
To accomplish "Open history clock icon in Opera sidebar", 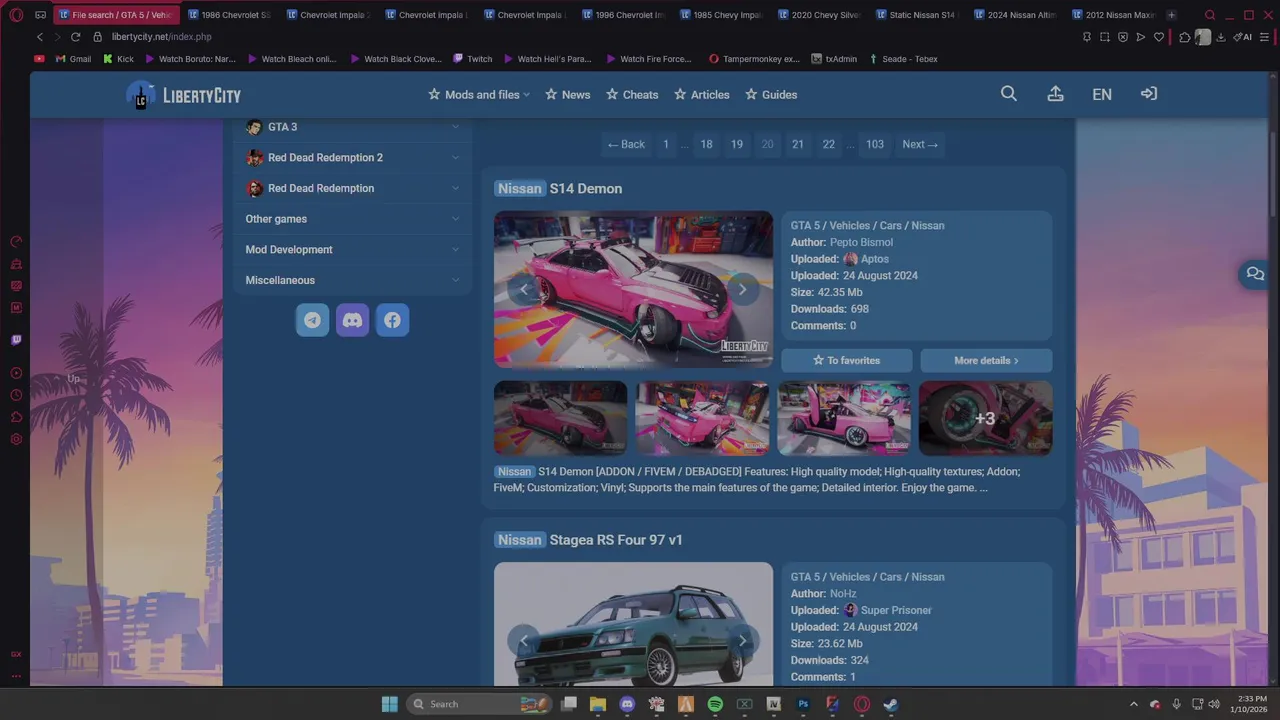I will (16, 395).
